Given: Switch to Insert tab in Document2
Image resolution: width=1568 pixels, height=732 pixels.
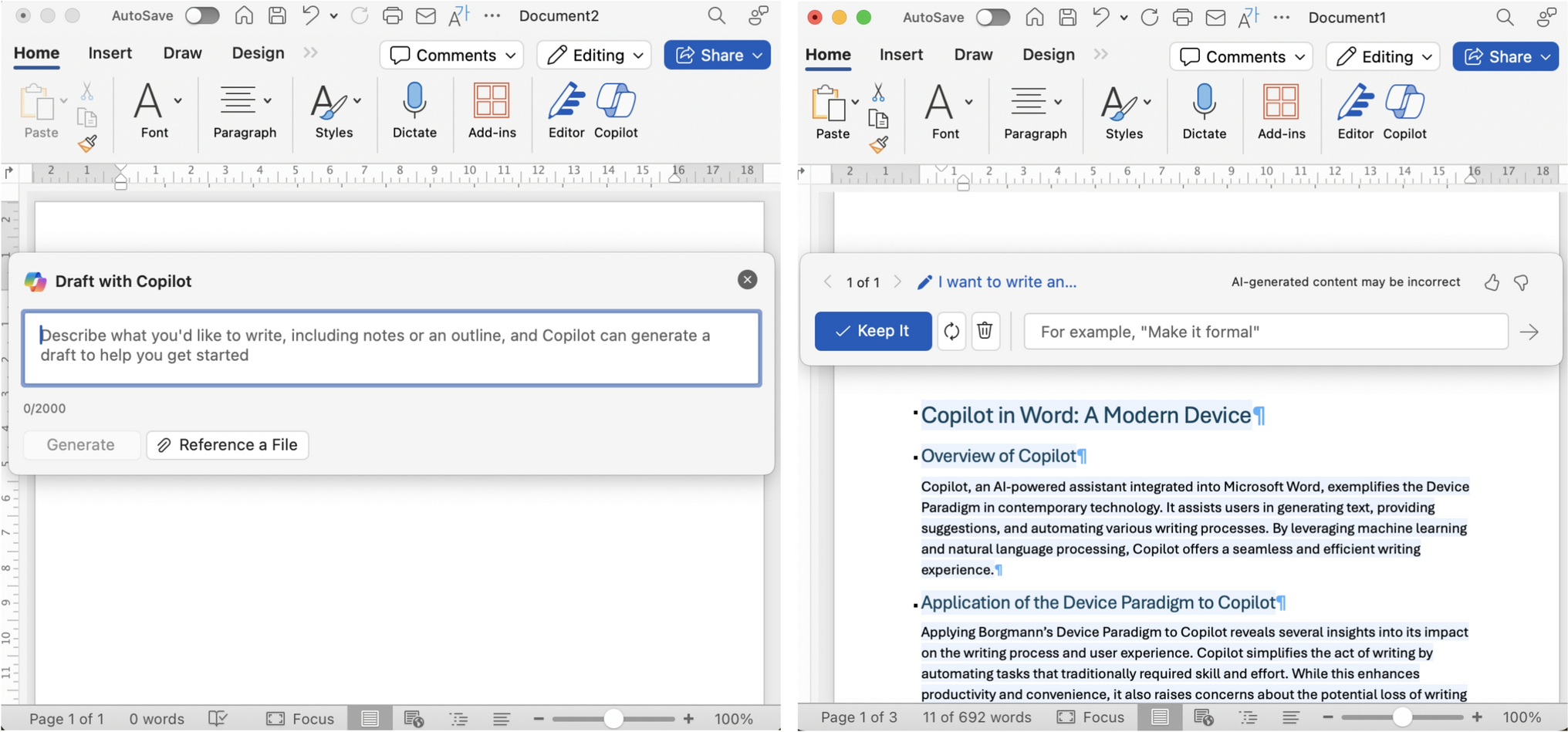Looking at the screenshot, I should click(x=110, y=52).
